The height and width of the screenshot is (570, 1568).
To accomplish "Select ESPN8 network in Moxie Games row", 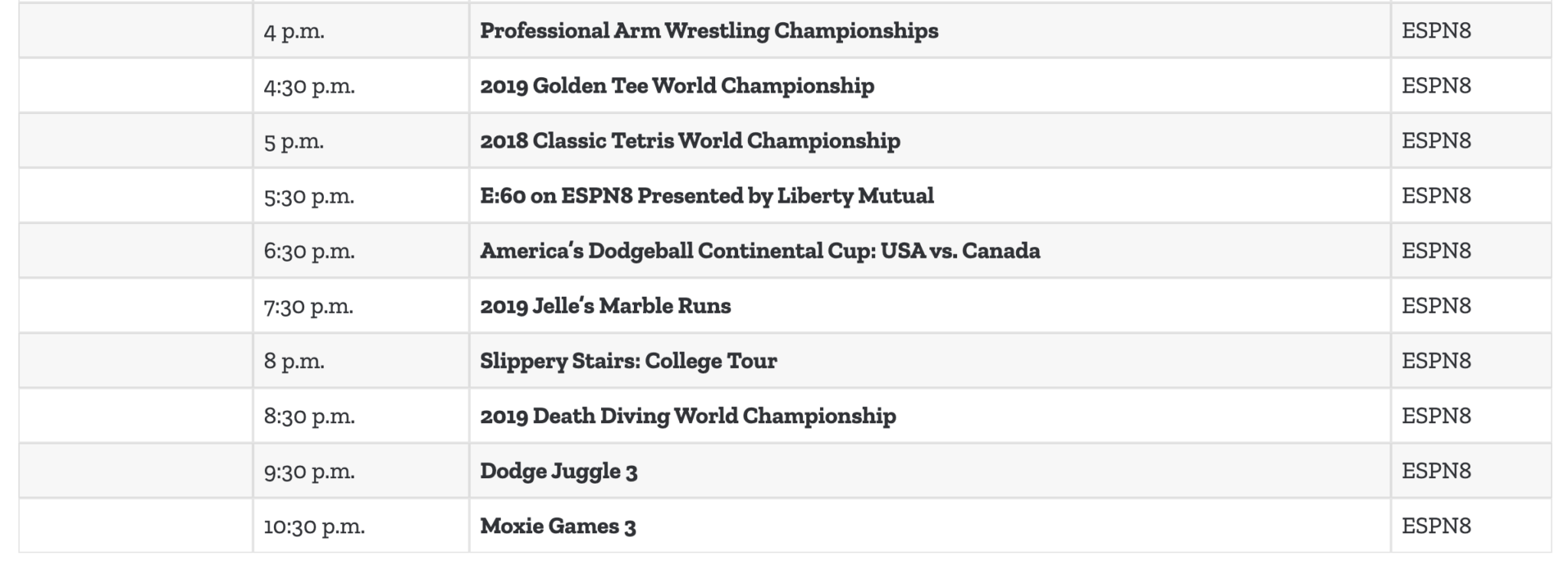I will pos(1436,526).
